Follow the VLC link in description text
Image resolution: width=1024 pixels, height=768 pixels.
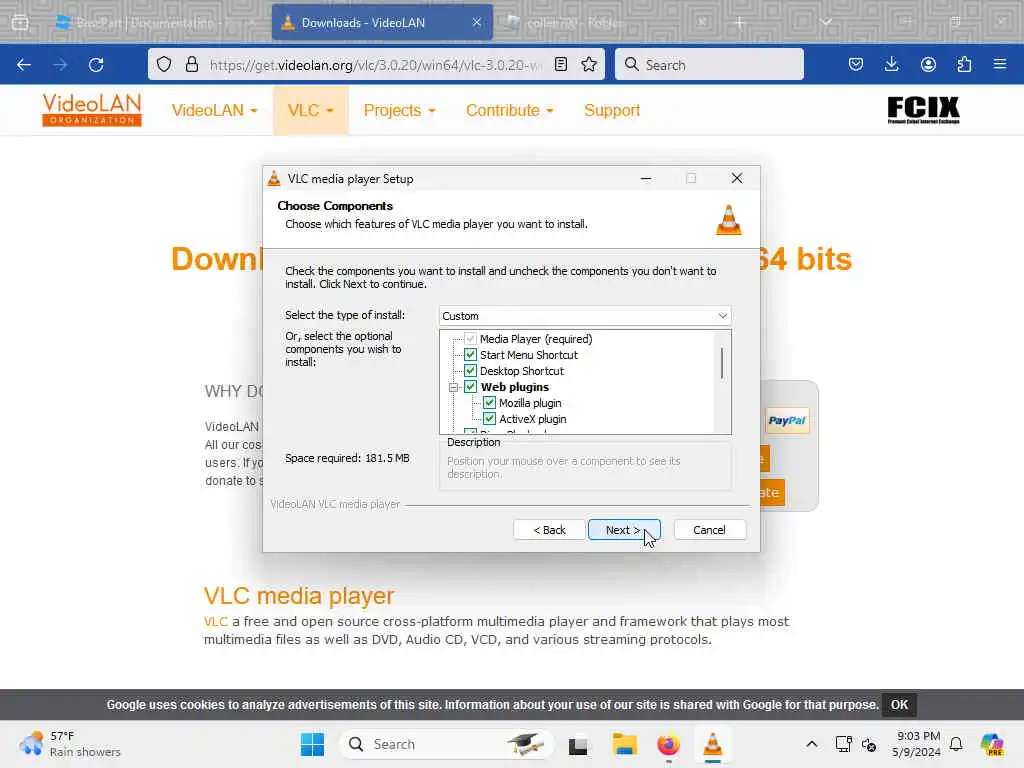(216, 621)
